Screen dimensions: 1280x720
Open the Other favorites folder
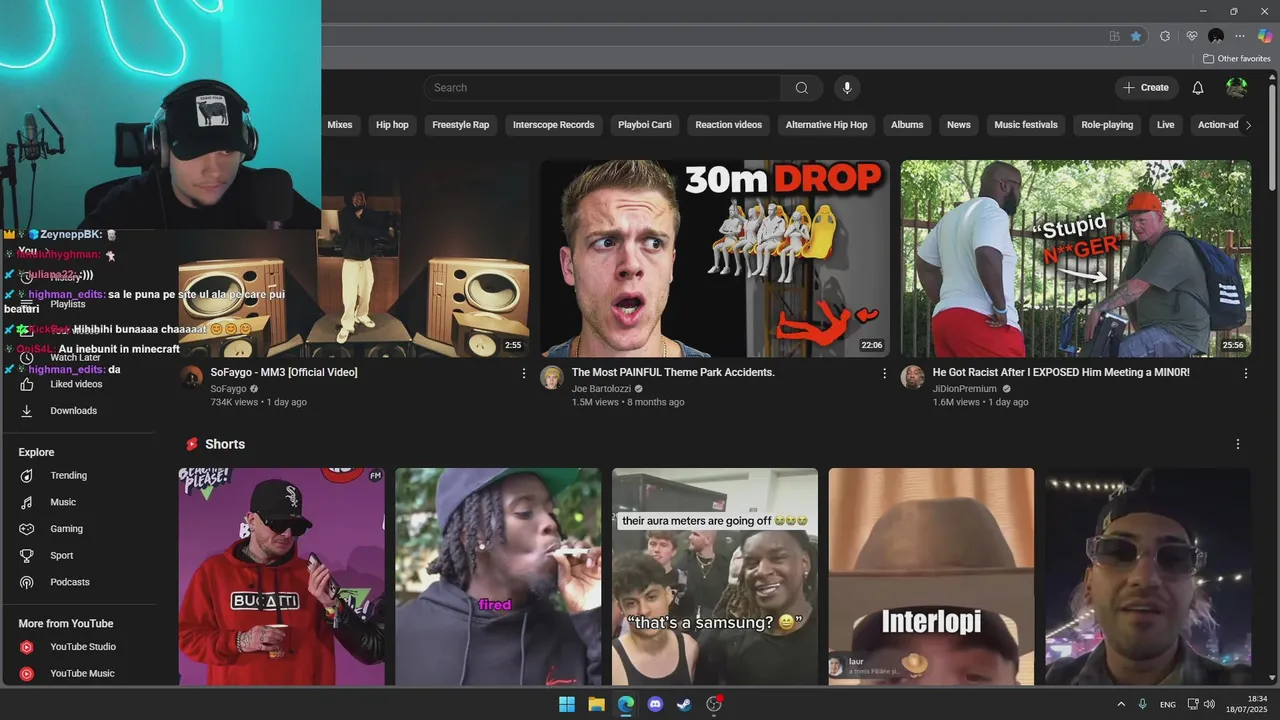pyautogui.click(x=1236, y=59)
